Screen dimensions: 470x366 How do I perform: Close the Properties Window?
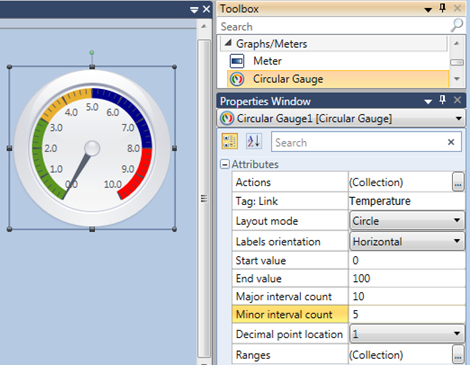(x=457, y=100)
